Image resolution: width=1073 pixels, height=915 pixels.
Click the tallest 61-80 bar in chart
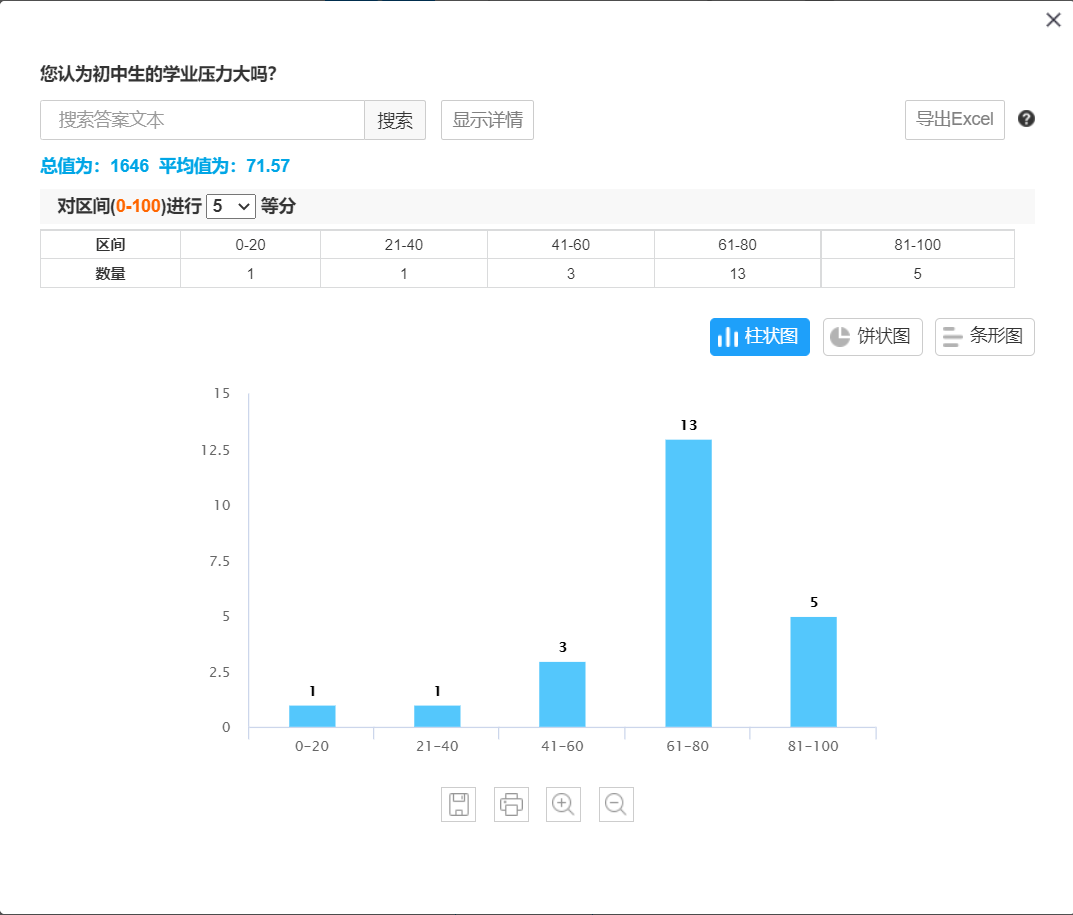tap(688, 583)
